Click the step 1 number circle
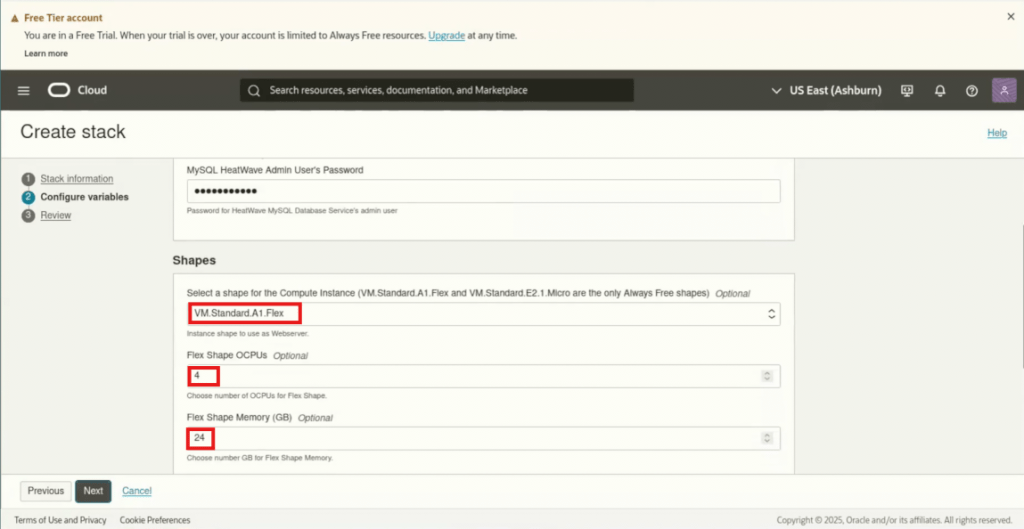The width and height of the screenshot is (1024, 529). pyautogui.click(x=28, y=179)
